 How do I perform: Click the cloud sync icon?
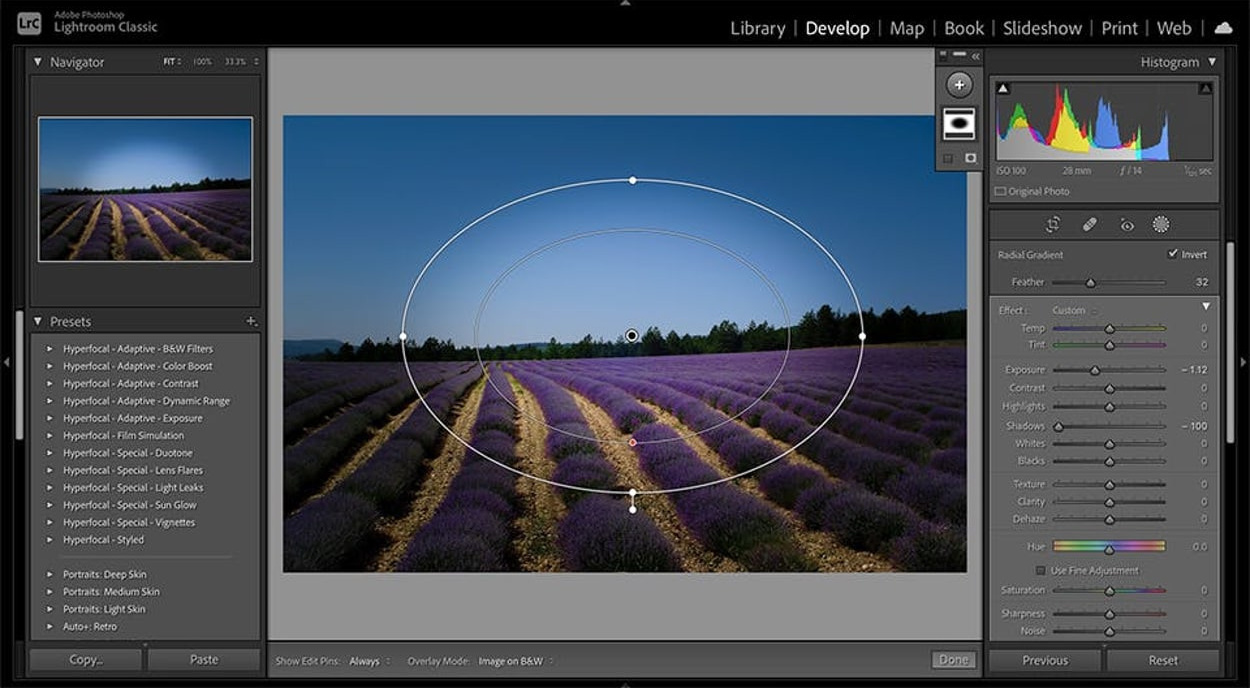pyautogui.click(x=1223, y=28)
